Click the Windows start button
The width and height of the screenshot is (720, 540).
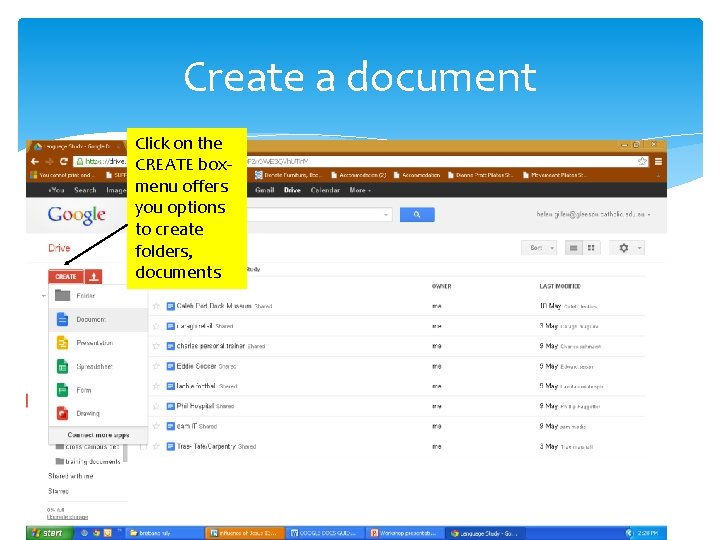[x=50, y=533]
